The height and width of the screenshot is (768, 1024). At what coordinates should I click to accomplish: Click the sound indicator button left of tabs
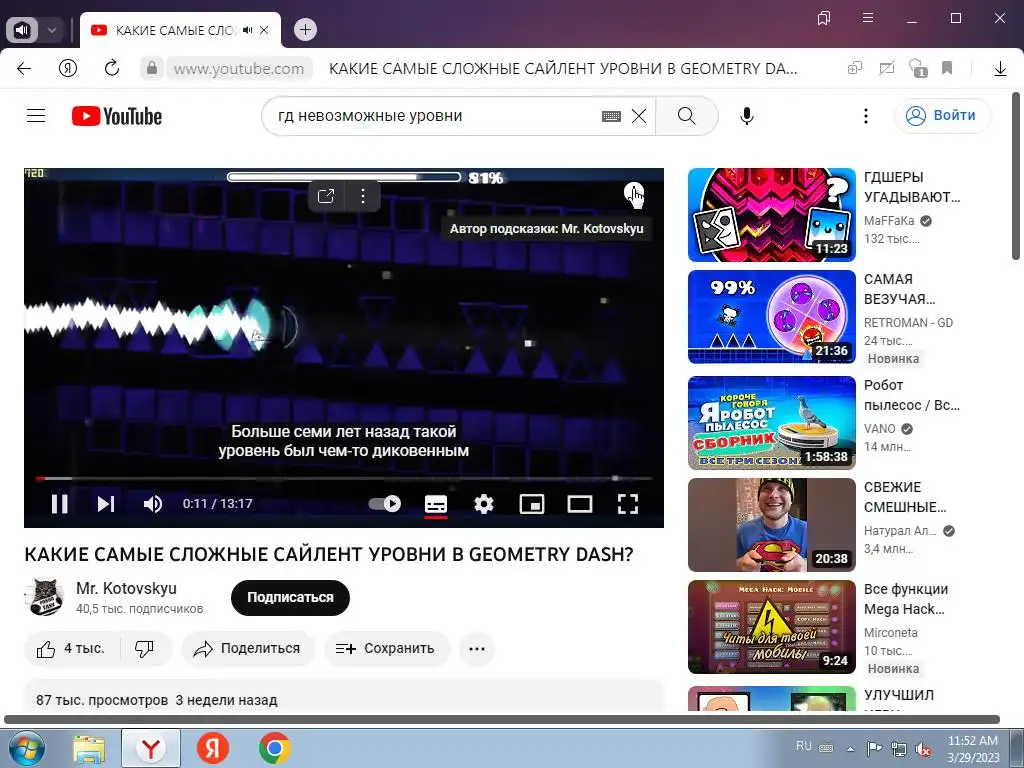[x=22, y=30]
